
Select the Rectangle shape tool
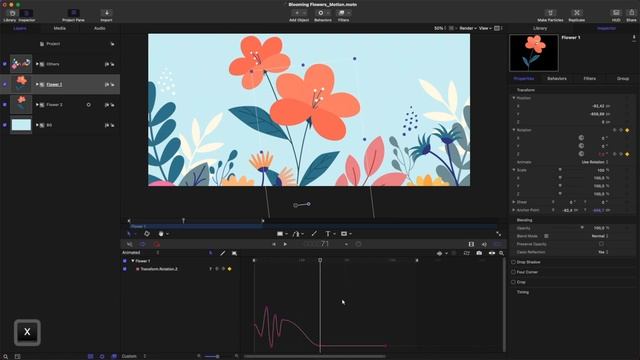click(x=280, y=234)
